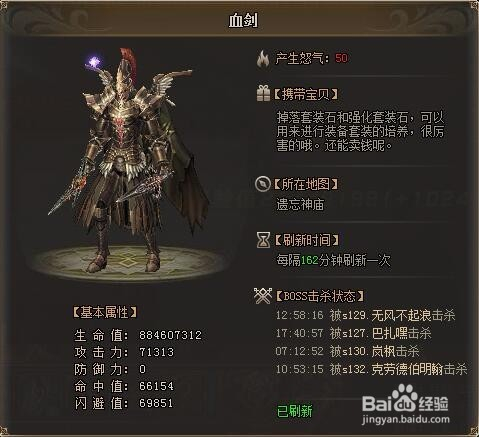Open the jingyan.baidu.com link

point(405,419)
